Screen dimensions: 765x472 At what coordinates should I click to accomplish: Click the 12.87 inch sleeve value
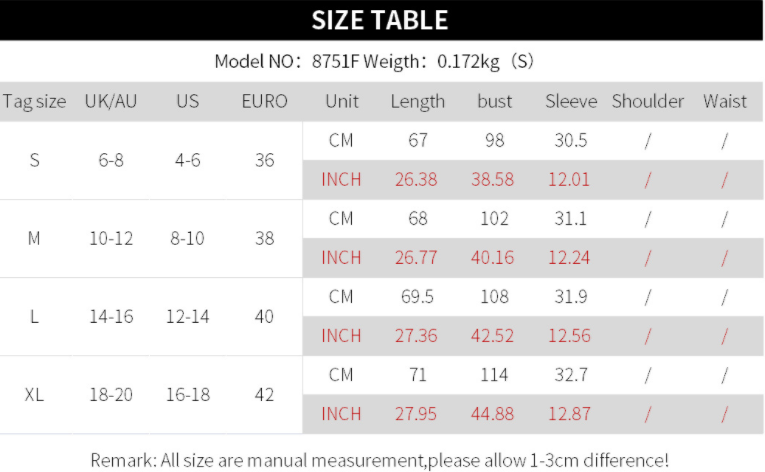pos(571,414)
